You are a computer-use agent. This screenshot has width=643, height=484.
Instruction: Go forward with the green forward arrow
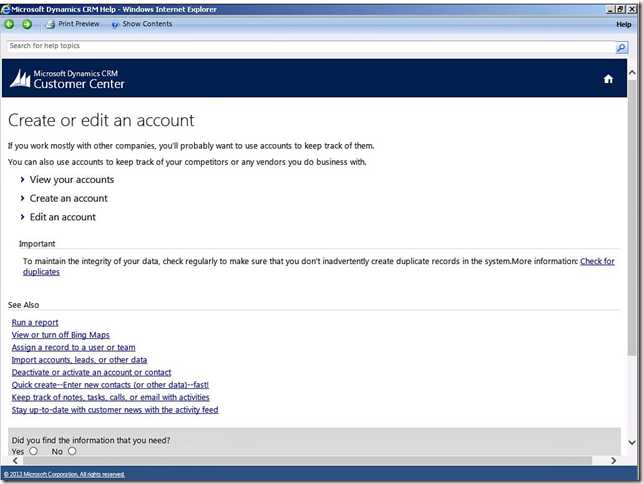point(27,24)
